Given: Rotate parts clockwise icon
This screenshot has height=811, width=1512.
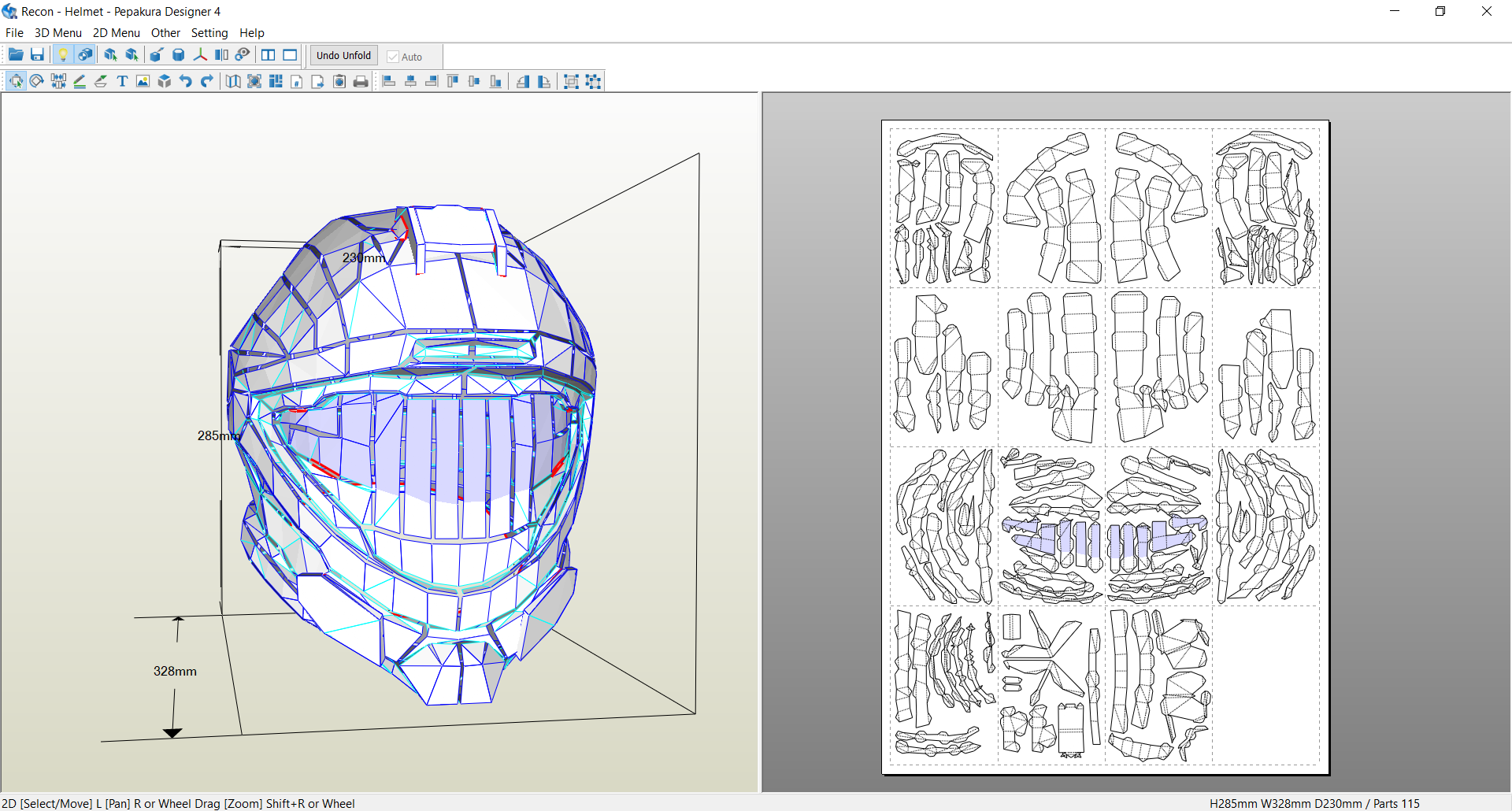Looking at the screenshot, I should tap(544, 81).
